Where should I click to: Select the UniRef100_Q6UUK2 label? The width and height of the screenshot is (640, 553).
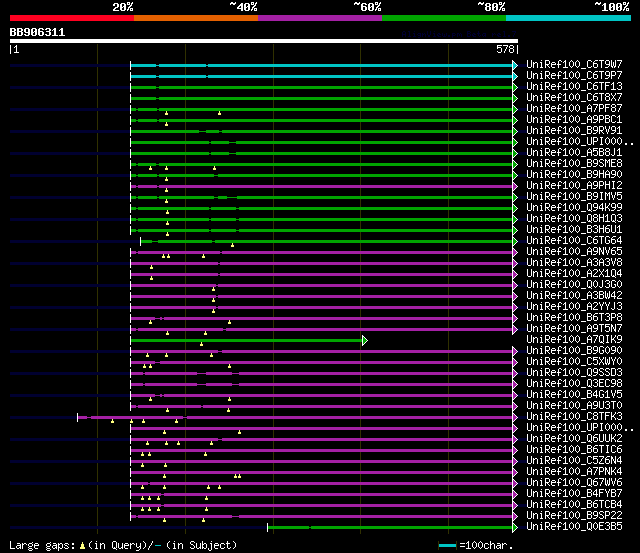pos(574,439)
